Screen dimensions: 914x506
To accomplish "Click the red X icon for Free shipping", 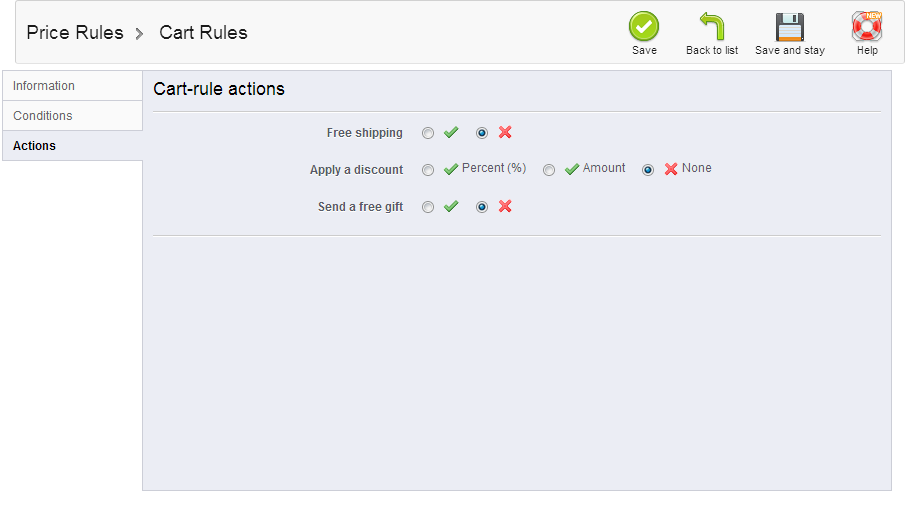I will 505,133.
